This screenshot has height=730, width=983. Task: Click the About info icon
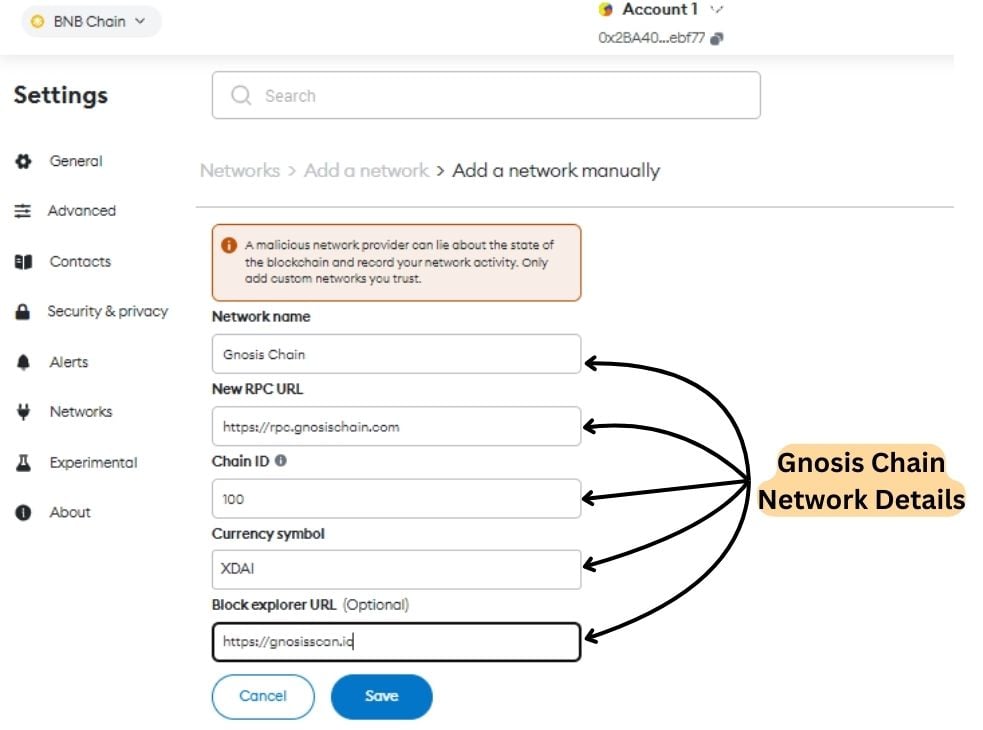[23, 512]
